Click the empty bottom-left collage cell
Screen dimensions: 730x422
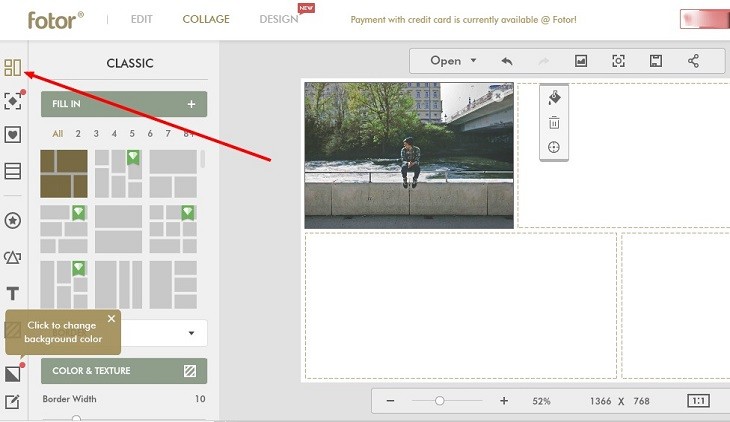click(x=461, y=306)
